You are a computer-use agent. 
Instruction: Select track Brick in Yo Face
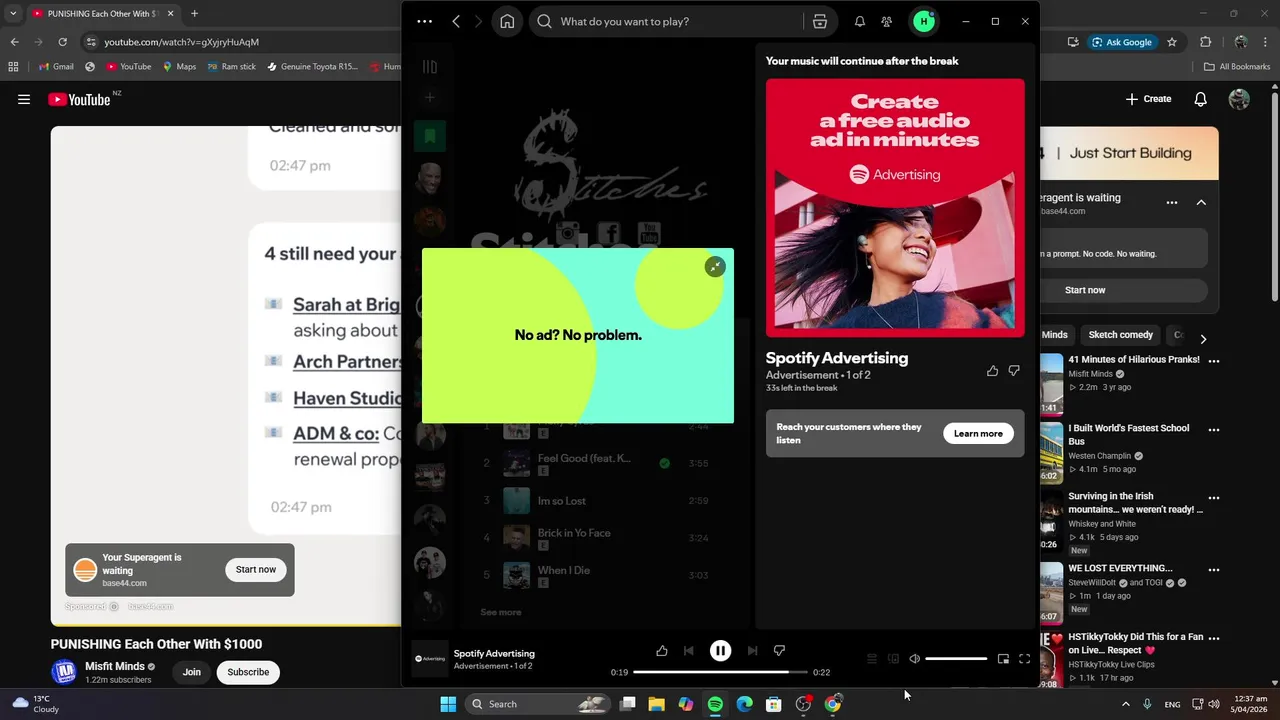coord(574,533)
